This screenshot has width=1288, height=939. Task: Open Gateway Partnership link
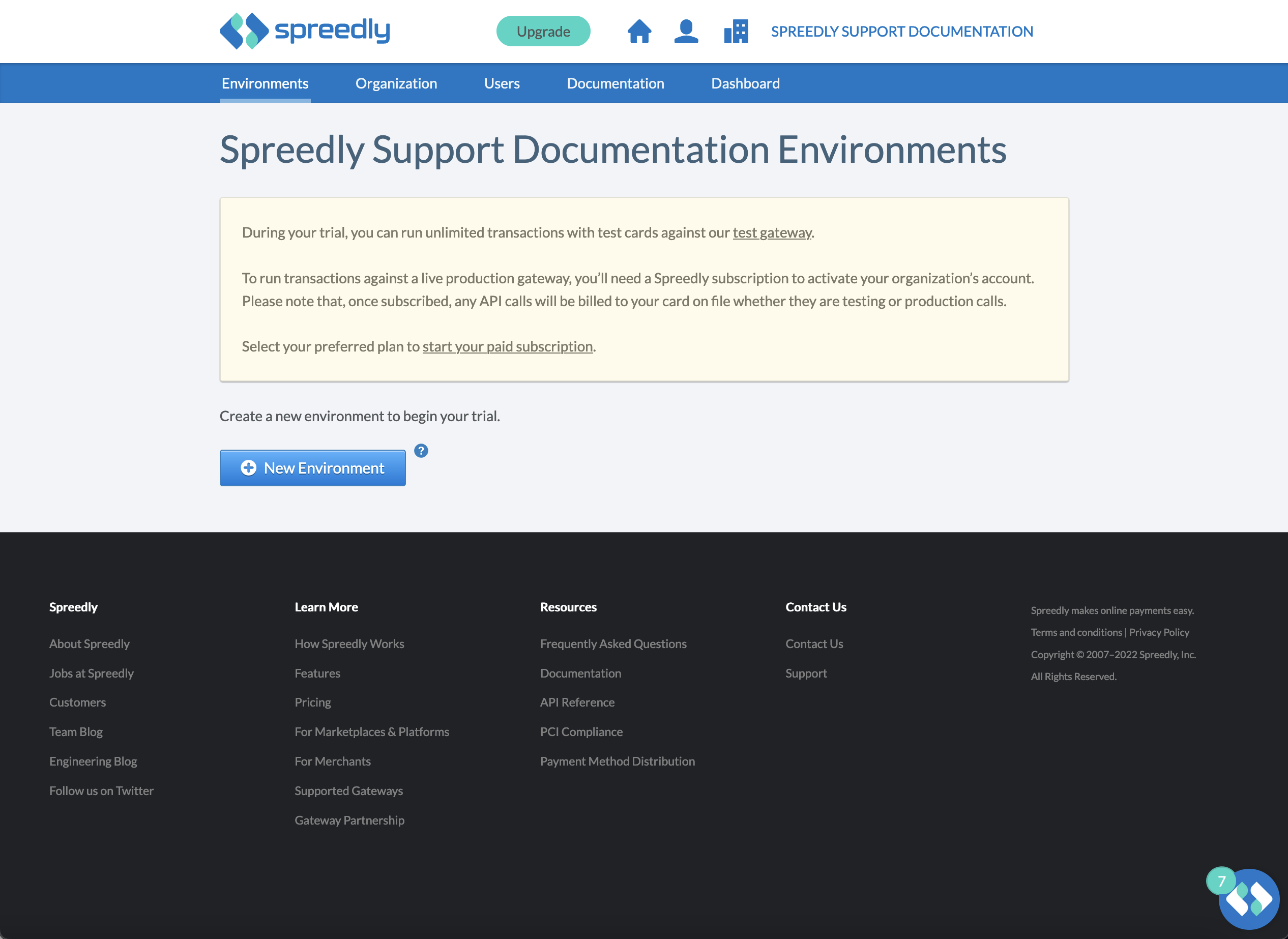click(x=349, y=820)
